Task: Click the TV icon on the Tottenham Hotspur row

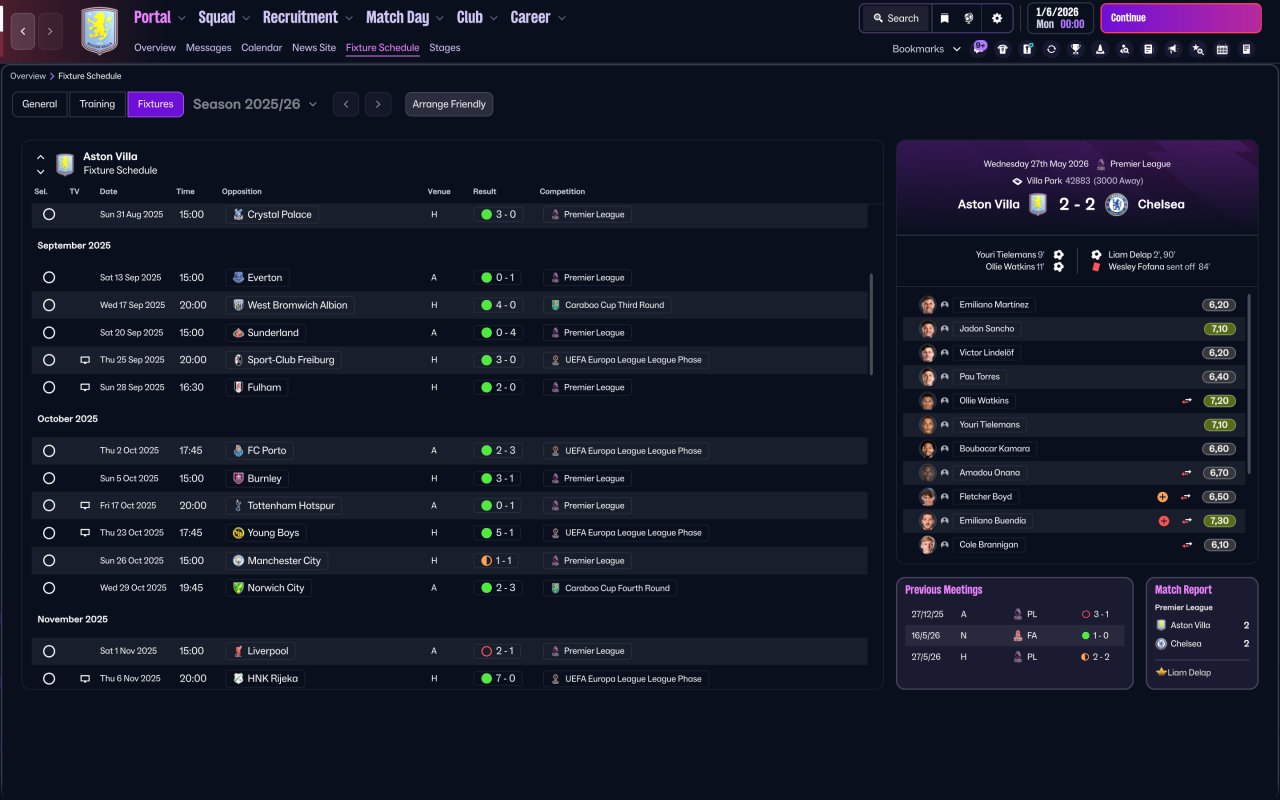Action: coord(85,506)
